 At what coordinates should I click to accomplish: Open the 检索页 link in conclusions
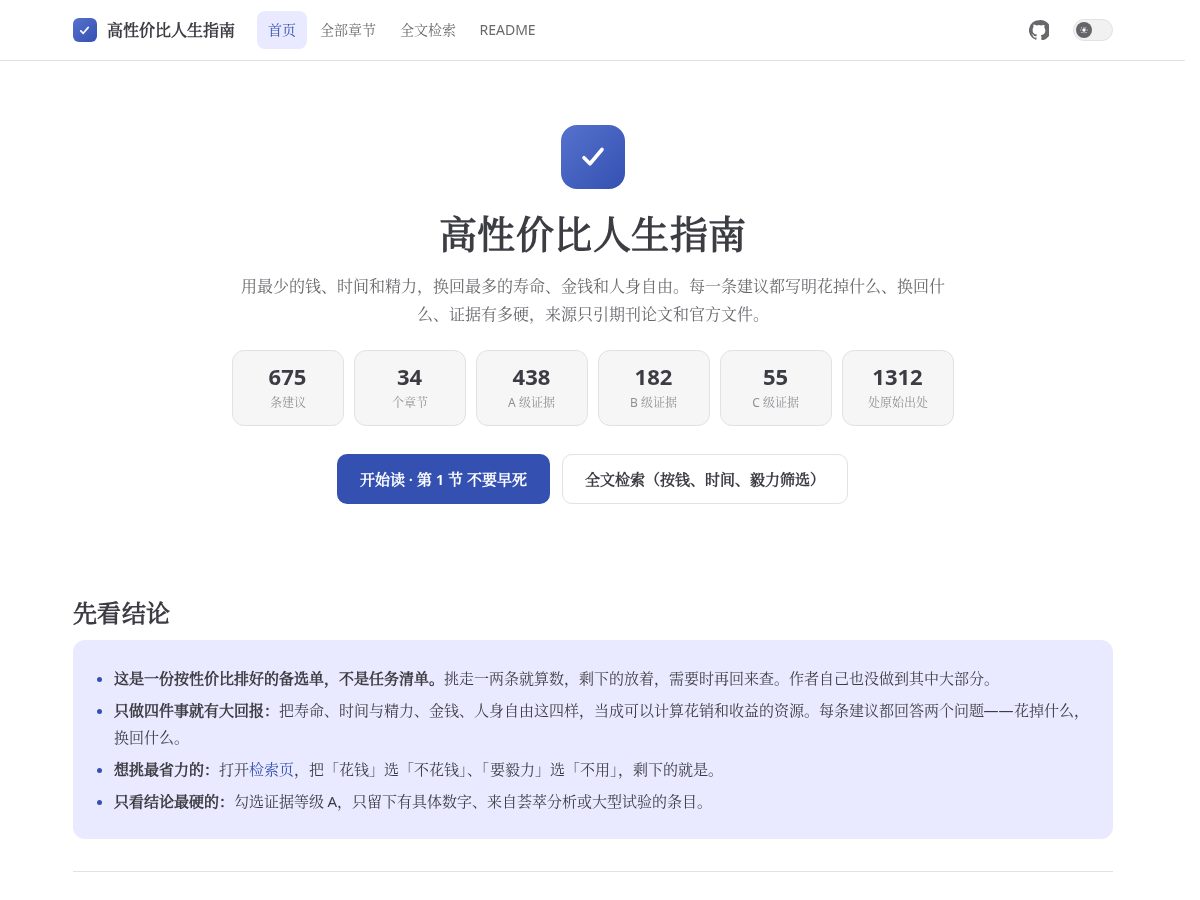(x=272, y=770)
